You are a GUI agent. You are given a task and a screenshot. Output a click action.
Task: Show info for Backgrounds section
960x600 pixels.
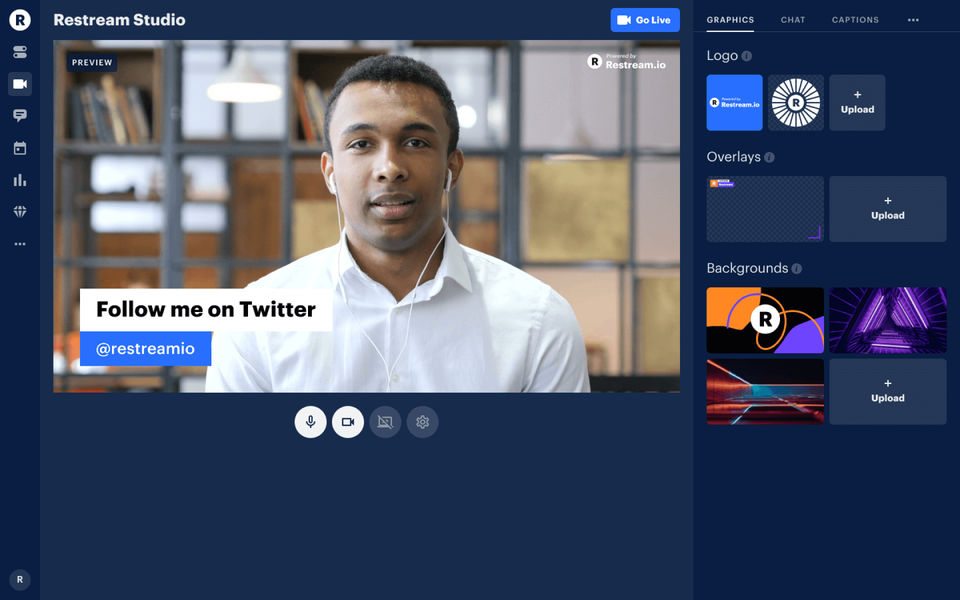pos(797,269)
